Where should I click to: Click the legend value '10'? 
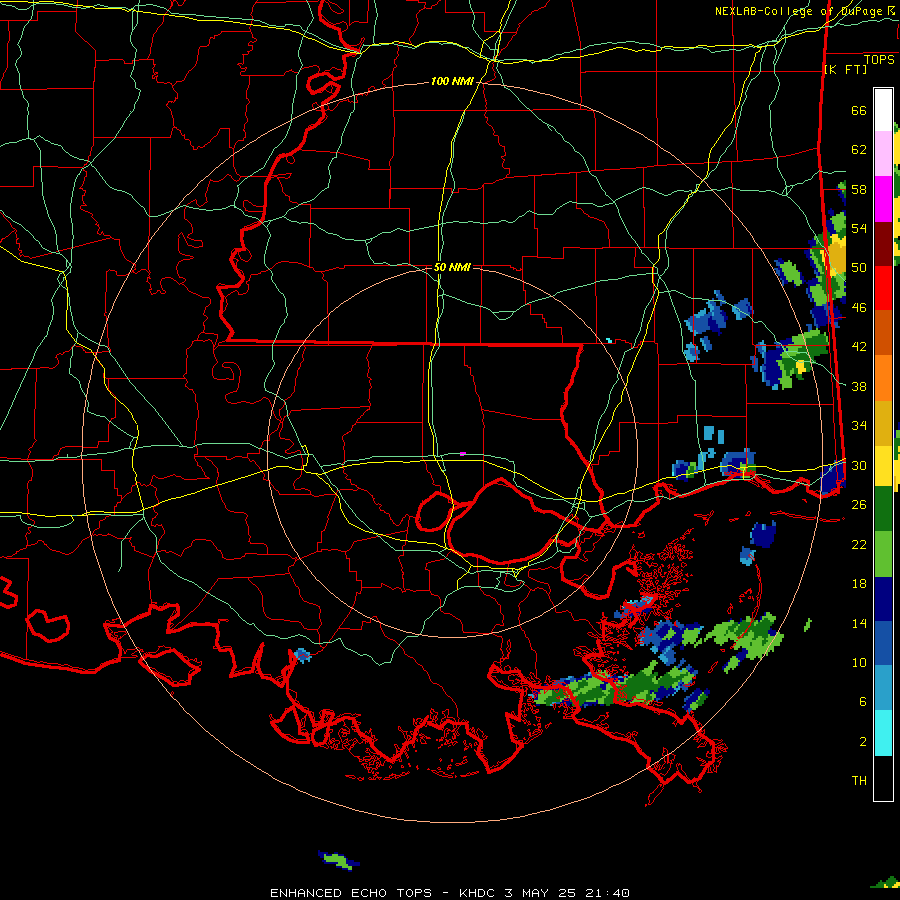(859, 663)
